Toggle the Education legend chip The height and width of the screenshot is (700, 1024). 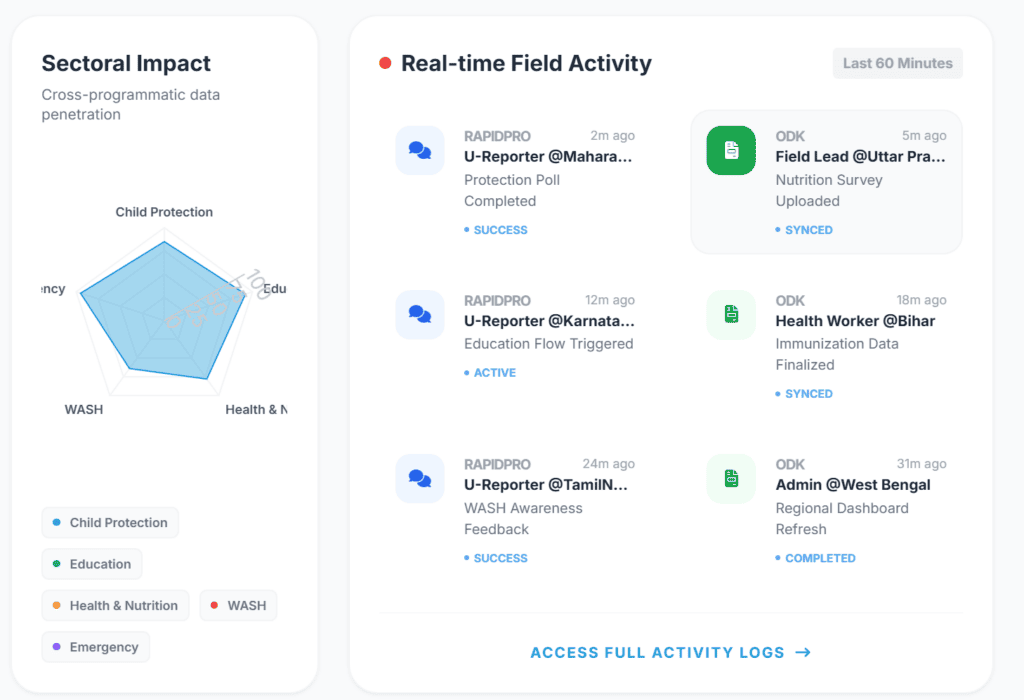point(91,564)
